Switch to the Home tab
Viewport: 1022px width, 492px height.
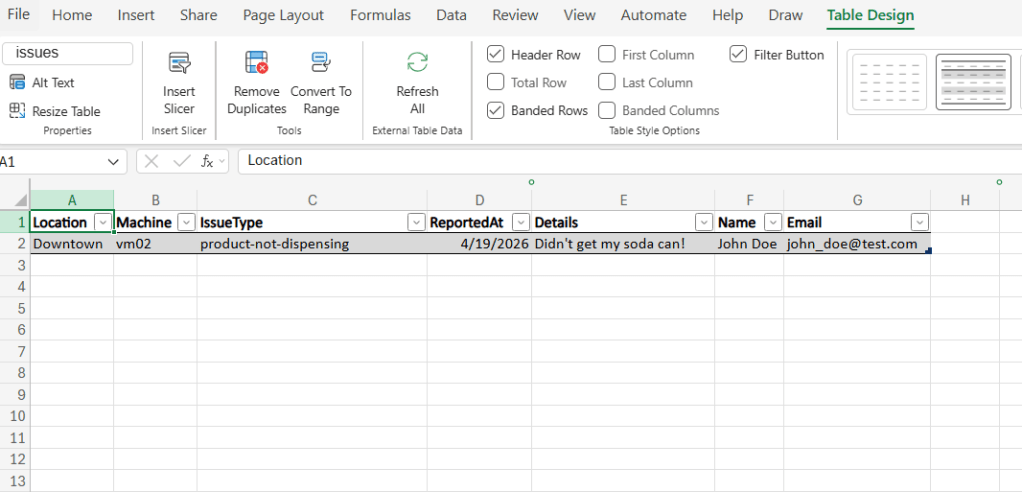[x=72, y=15]
